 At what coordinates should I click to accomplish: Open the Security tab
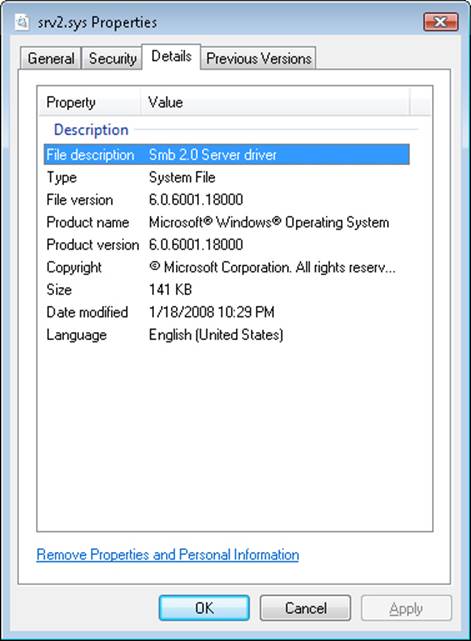(112, 58)
